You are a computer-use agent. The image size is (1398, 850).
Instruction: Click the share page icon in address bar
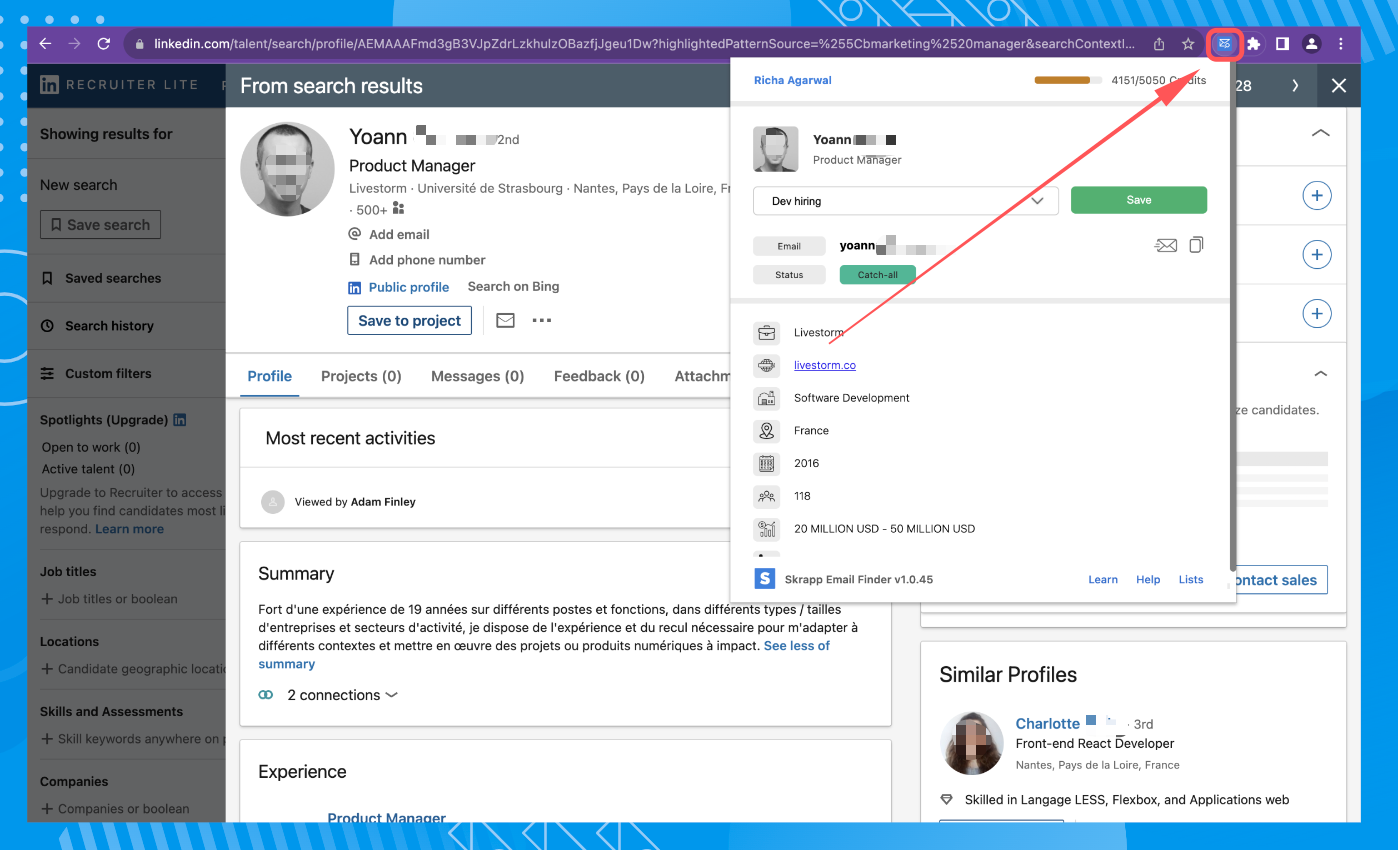coord(1159,44)
